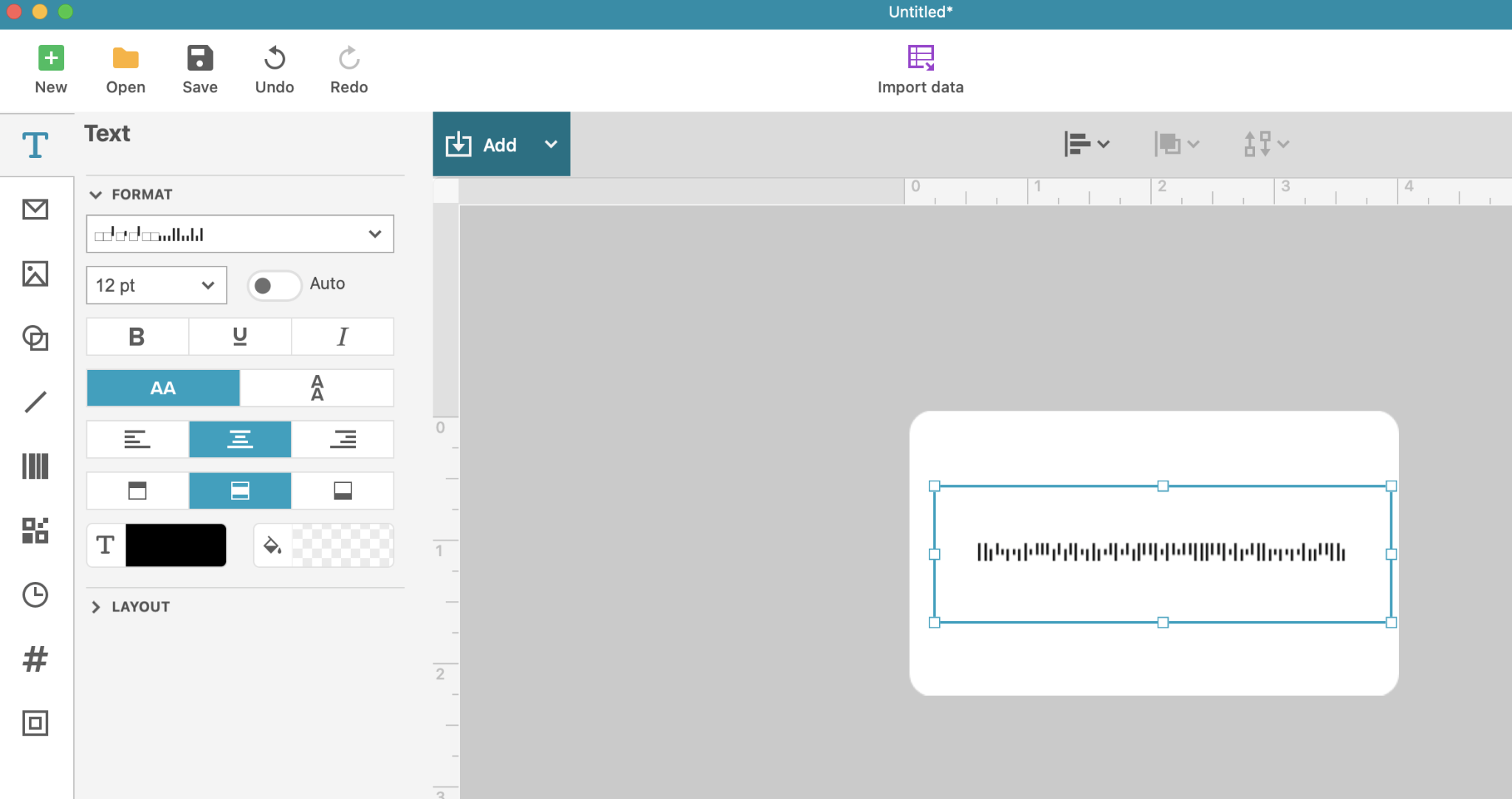Viewport: 1512px width, 799px height.
Task: Enable bold text formatting
Action: tap(137, 336)
